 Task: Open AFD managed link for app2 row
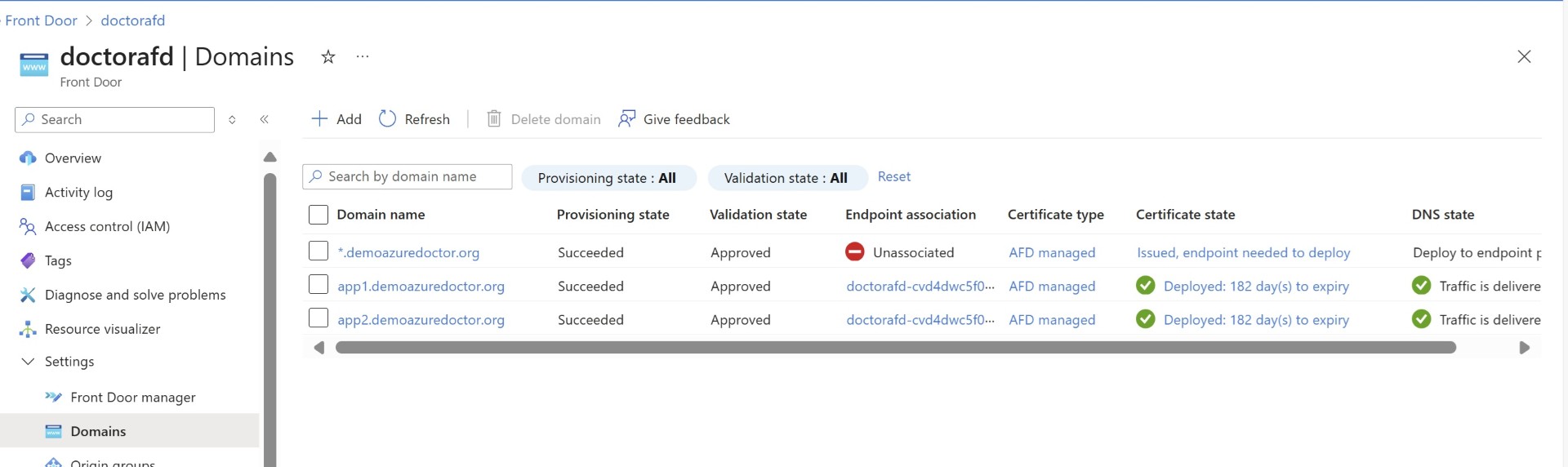pos(1052,319)
